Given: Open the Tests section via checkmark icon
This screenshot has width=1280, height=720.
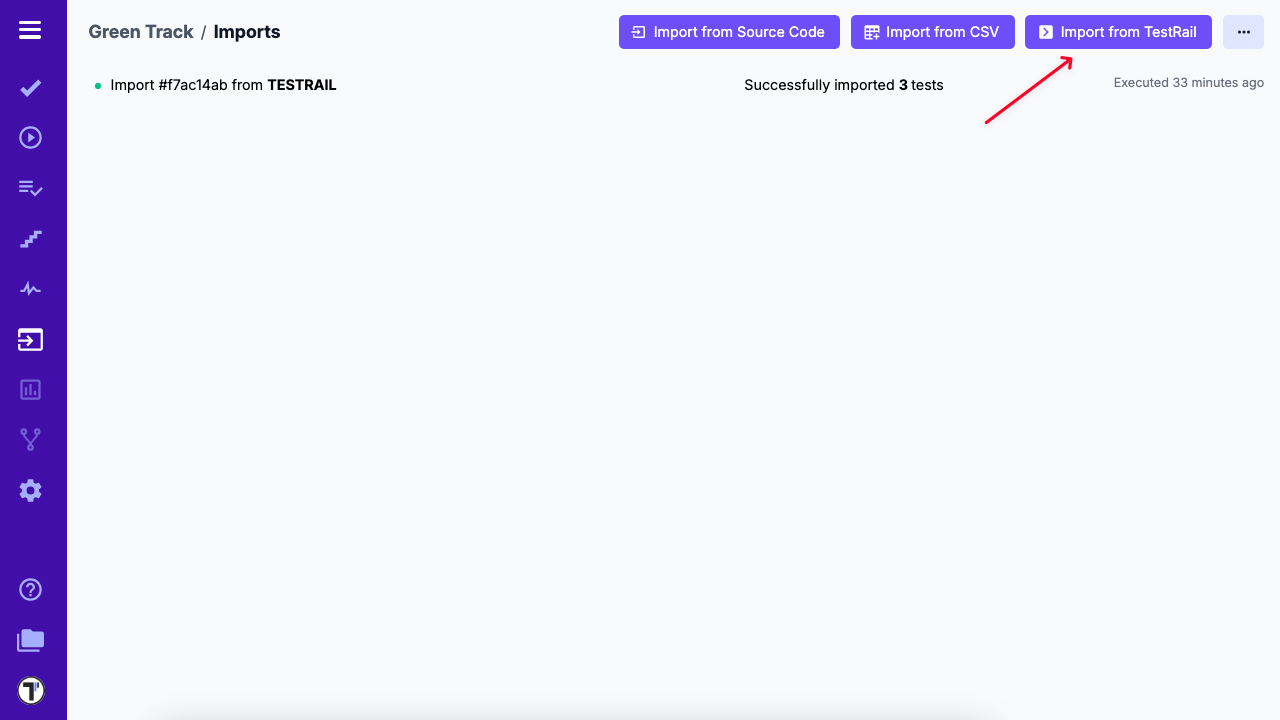Looking at the screenshot, I should point(30,88).
